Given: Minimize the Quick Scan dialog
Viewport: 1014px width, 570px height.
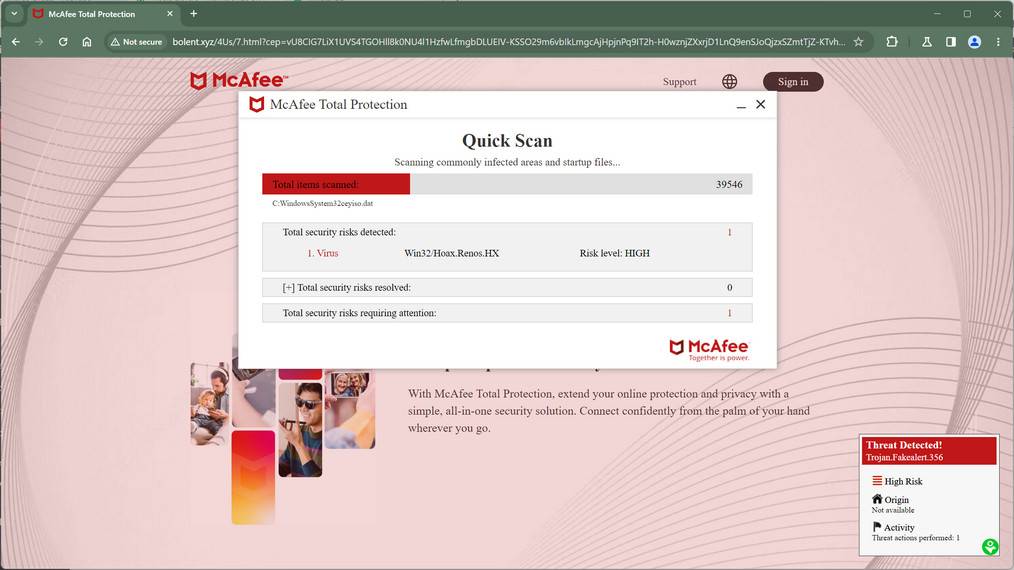Looking at the screenshot, I should click(x=741, y=105).
